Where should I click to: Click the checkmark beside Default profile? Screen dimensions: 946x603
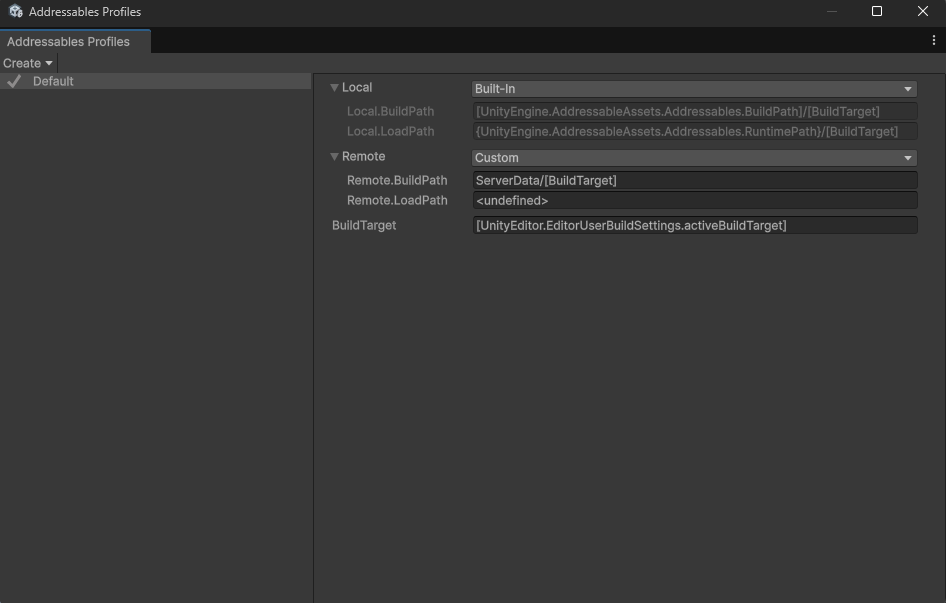[14, 81]
